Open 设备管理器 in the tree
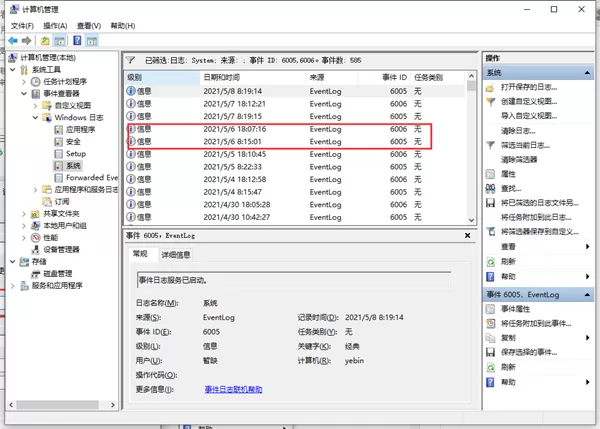Image resolution: width=600 pixels, height=429 pixels. coord(61,250)
